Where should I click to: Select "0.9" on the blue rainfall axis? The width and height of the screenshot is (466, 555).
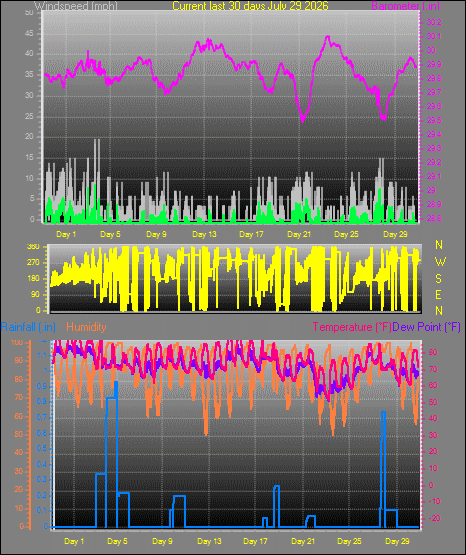pos(42,386)
